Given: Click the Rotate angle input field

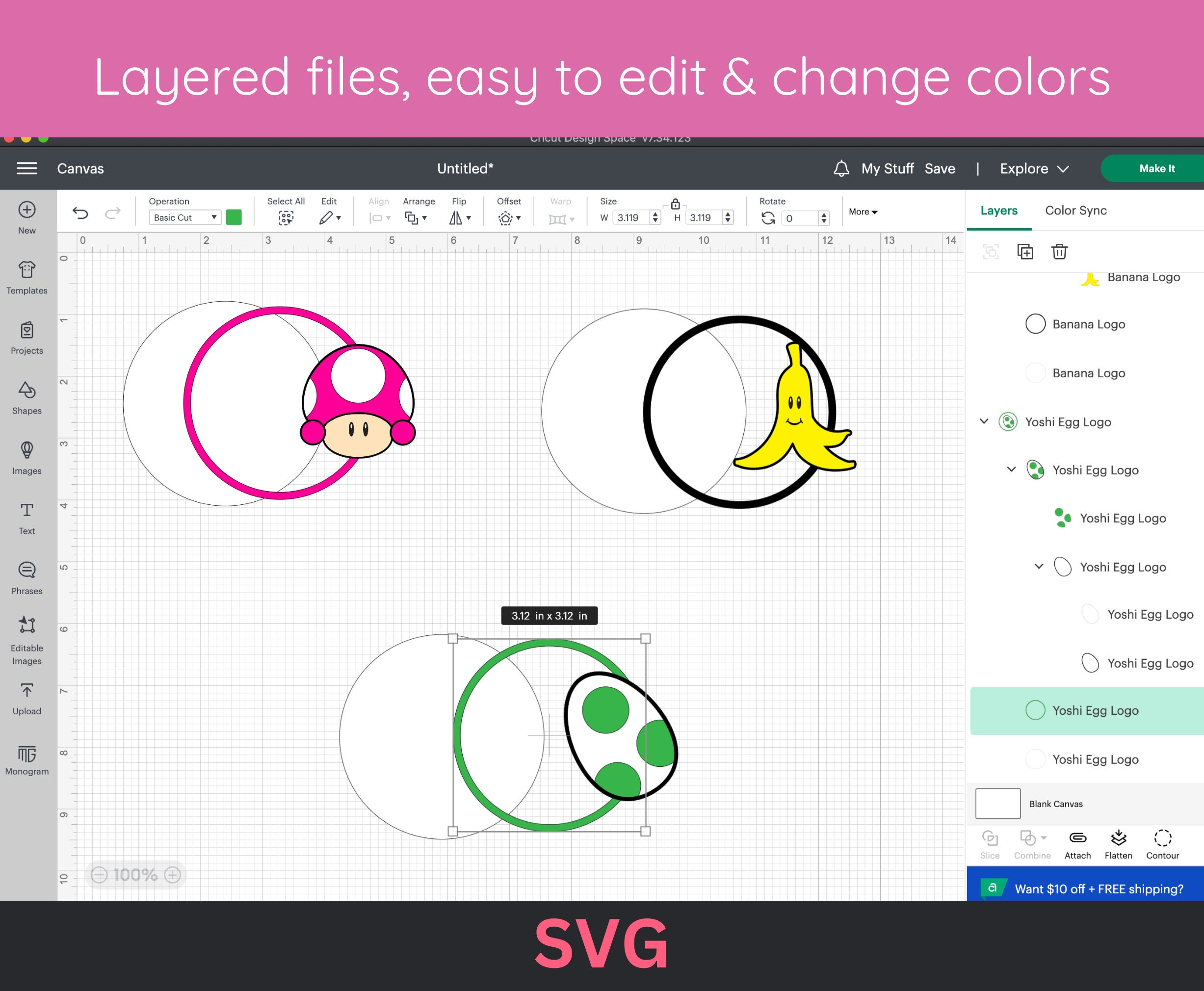Looking at the screenshot, I should (800, 218).
